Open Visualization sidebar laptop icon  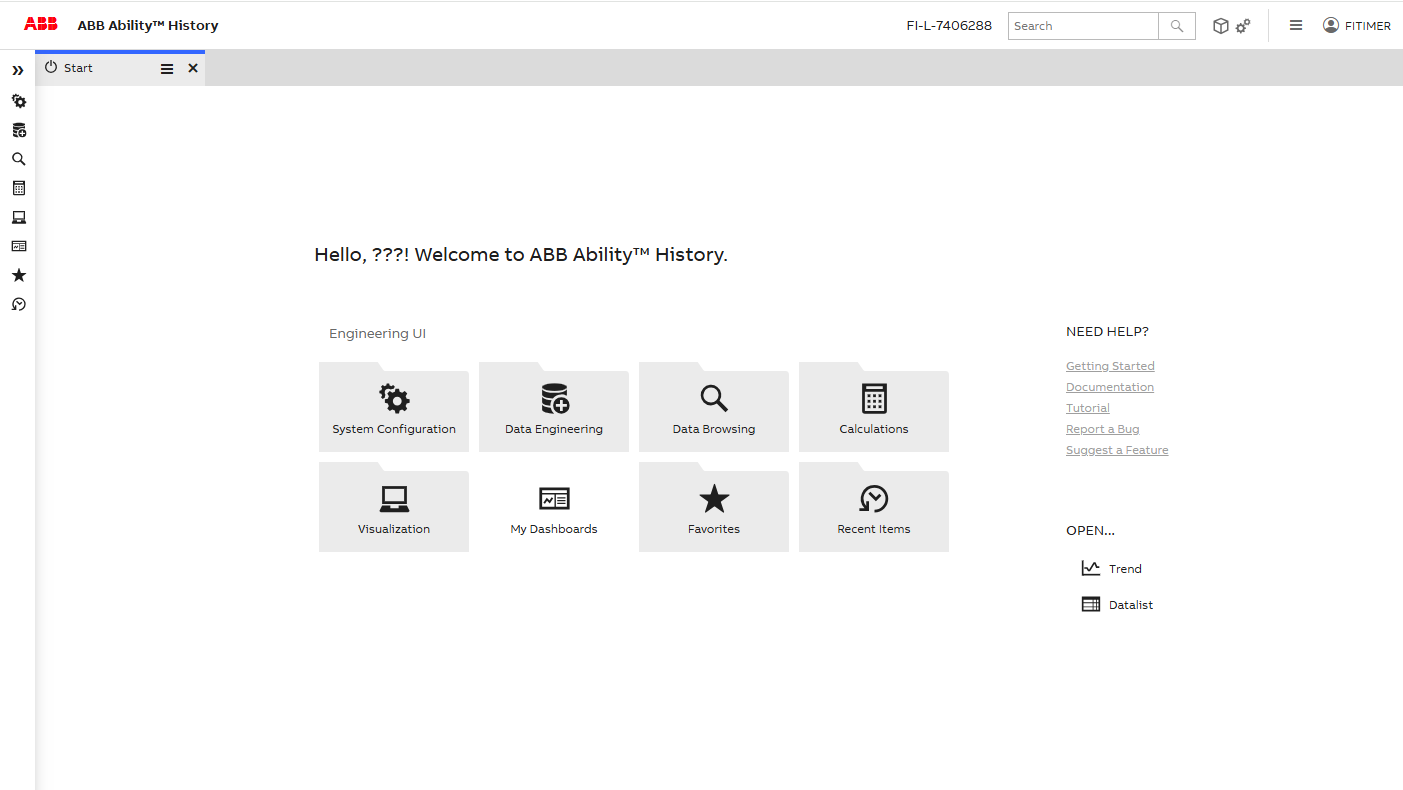pyautogui.click(x=18, y=217)
